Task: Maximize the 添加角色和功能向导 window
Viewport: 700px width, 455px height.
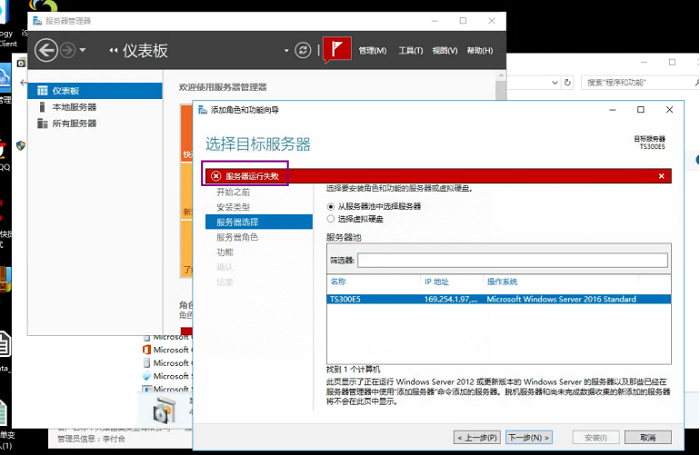Action: (x=641, y=110)
